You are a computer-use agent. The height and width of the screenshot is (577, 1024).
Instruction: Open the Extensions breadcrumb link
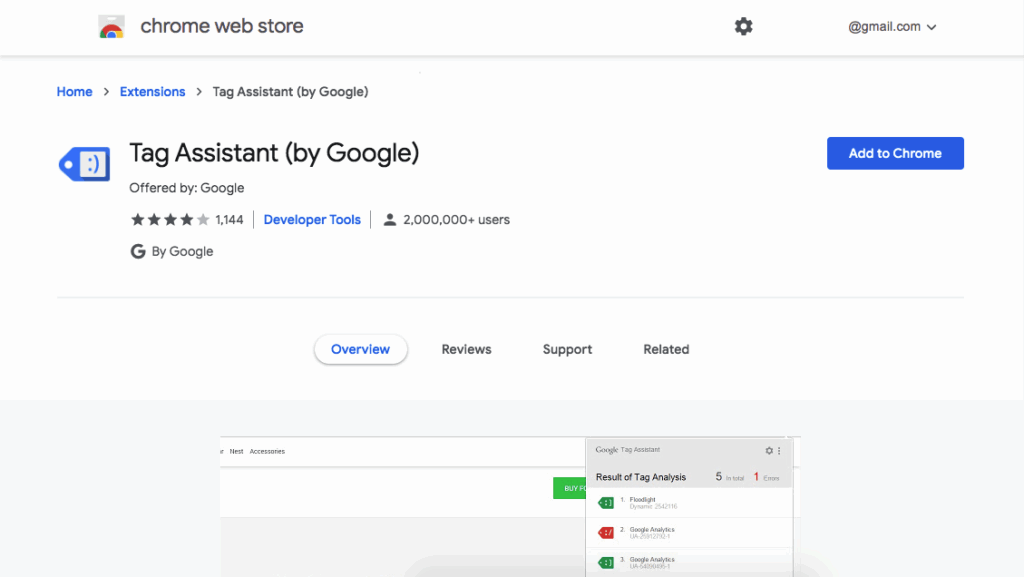pos(152,91)
